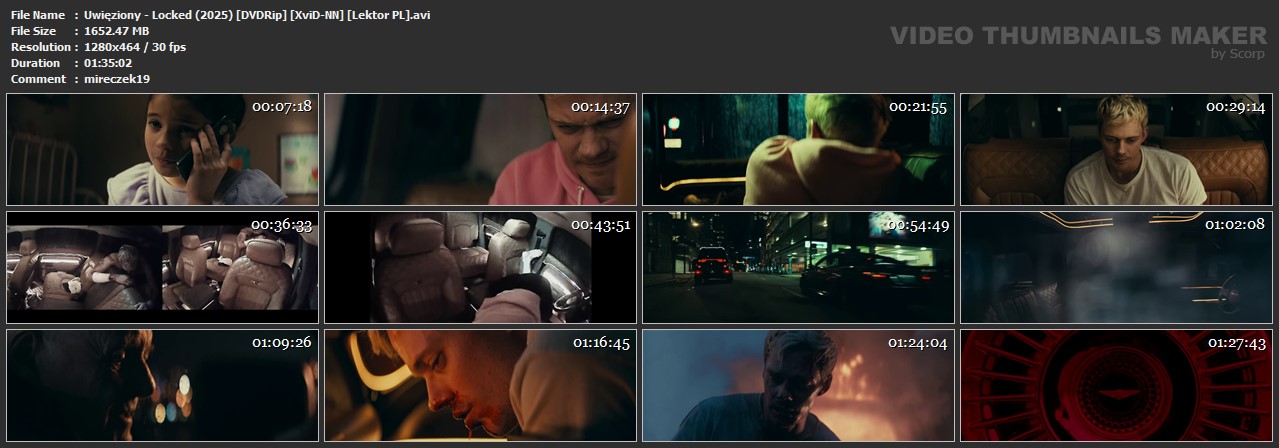Select the frame stamped 00:29:14

tap(1116, 150)
